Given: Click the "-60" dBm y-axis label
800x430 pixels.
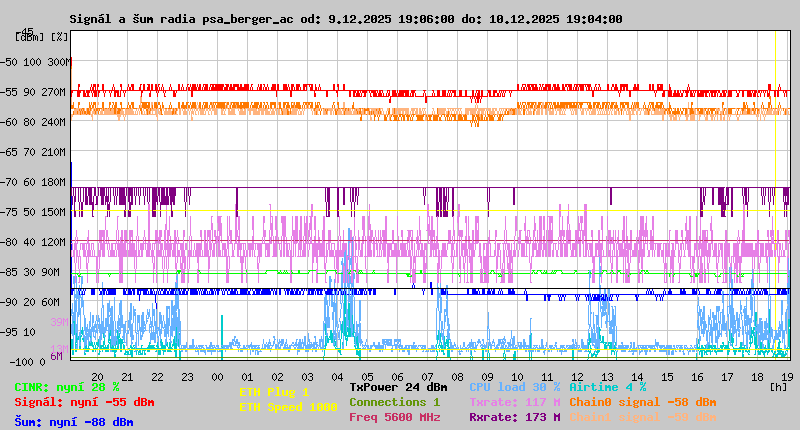Looking at the screenshot, I should click(x=9, y=122).
